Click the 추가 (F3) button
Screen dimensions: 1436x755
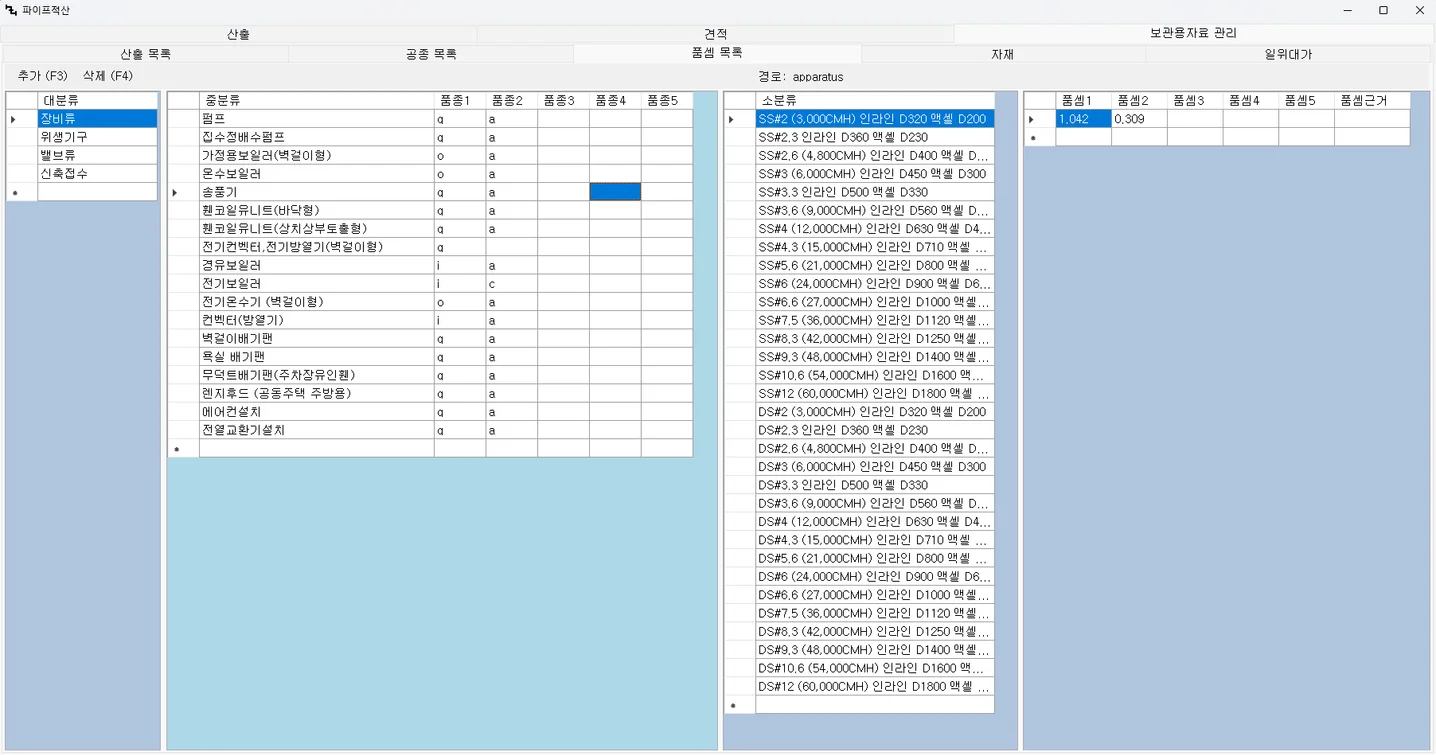click(43, 76)
